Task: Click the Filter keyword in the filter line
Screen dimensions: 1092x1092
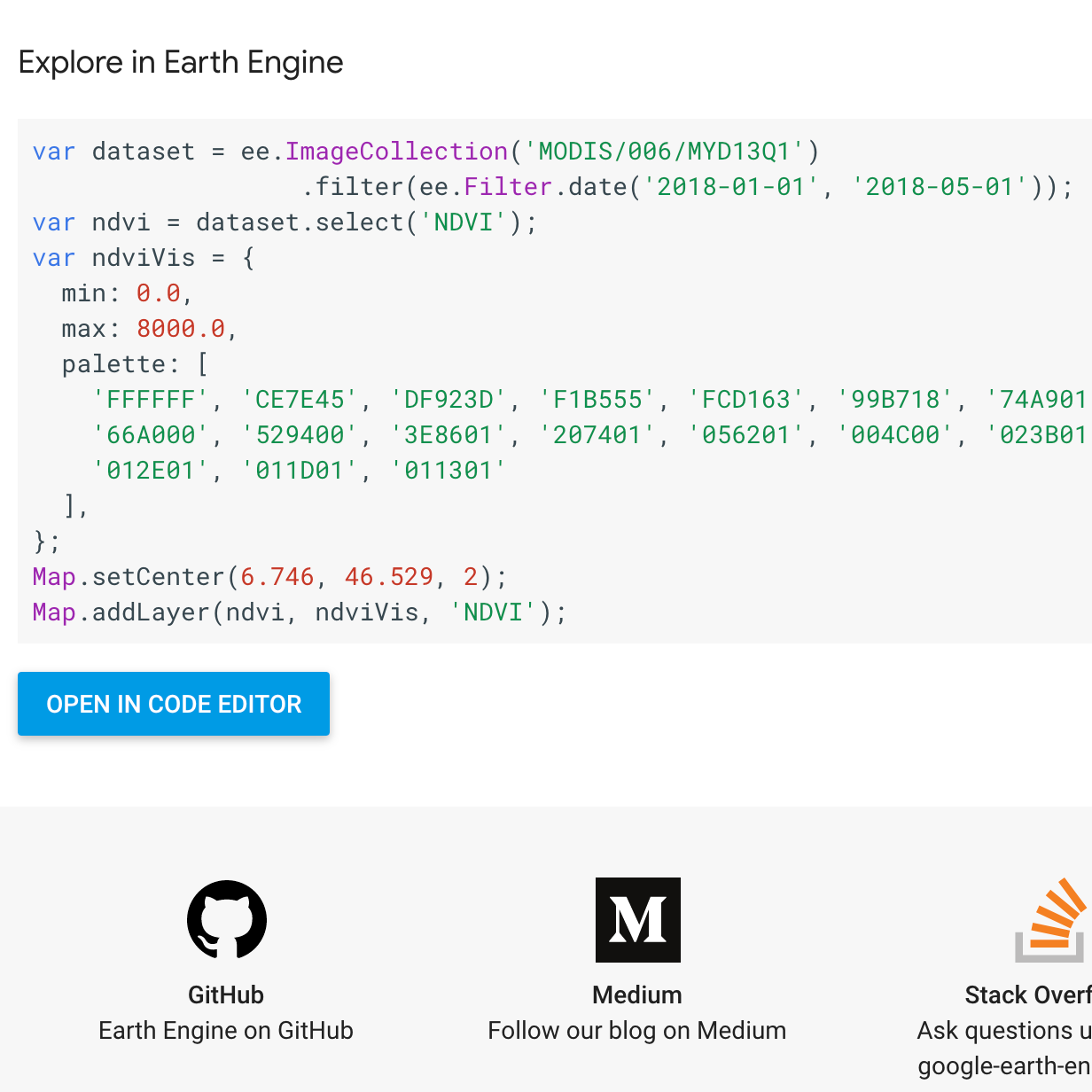Action: click(x=509, y=187)
